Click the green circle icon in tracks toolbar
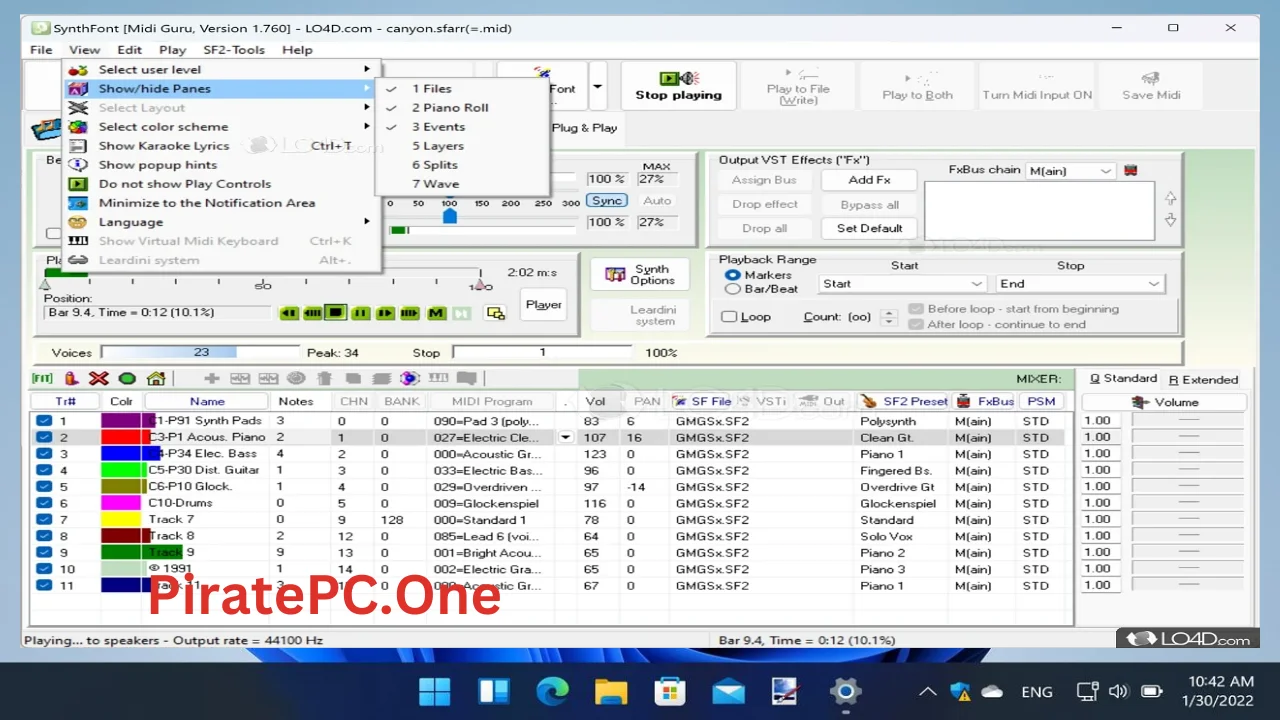The height and width of the screenshot is (720, 1280). pyautogui.click(x=127, y=379)
